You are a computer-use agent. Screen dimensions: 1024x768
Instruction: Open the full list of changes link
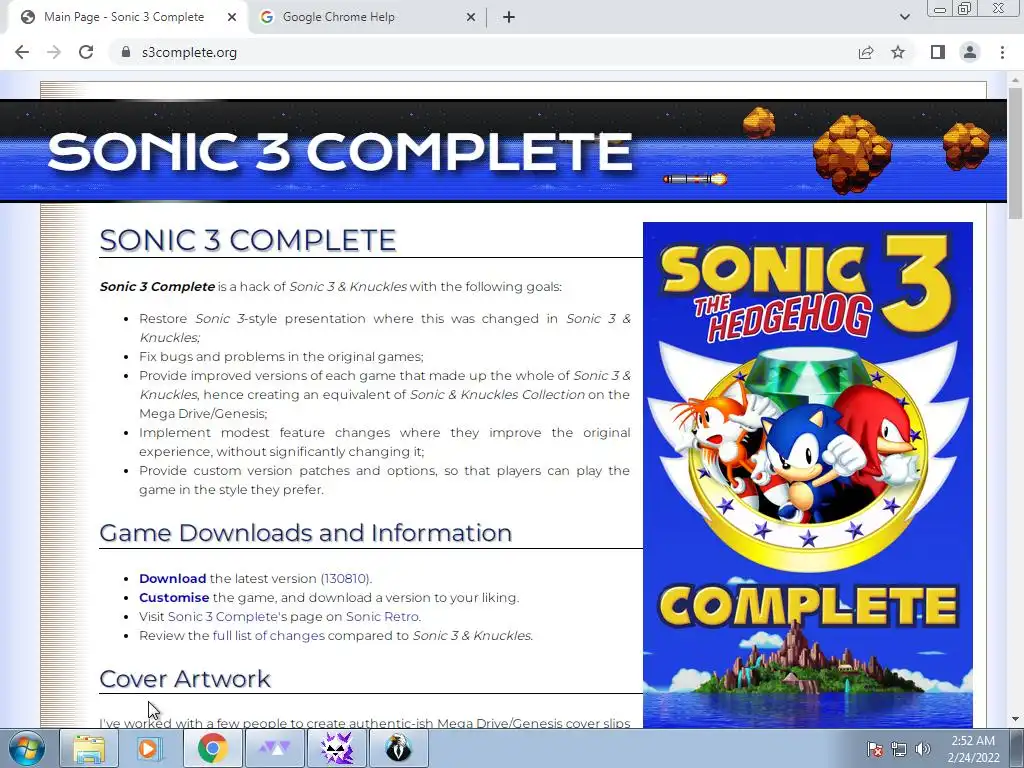[268, 635]
